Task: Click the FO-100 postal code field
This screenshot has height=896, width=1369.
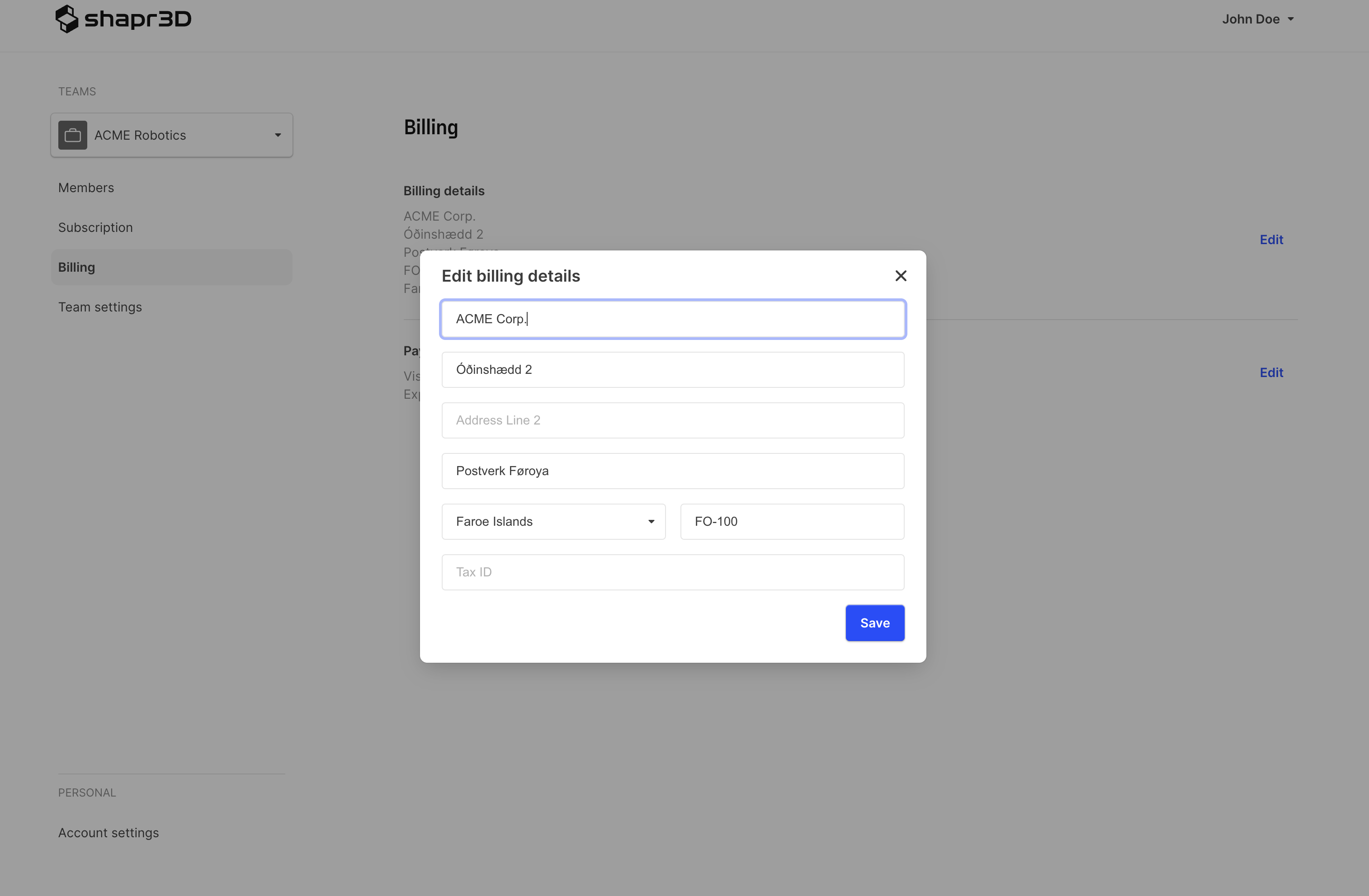Action: tap(792, 522)
